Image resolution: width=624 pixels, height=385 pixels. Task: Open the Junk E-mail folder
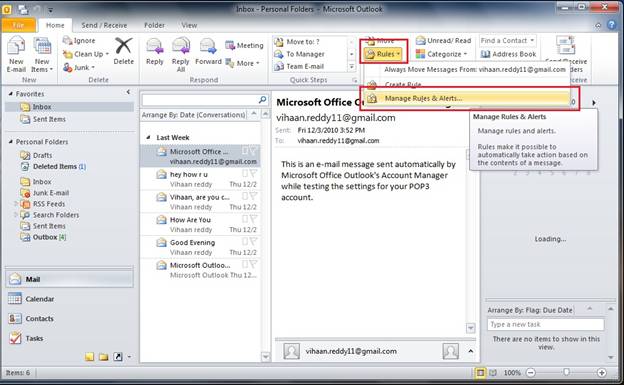coord(51,193)
